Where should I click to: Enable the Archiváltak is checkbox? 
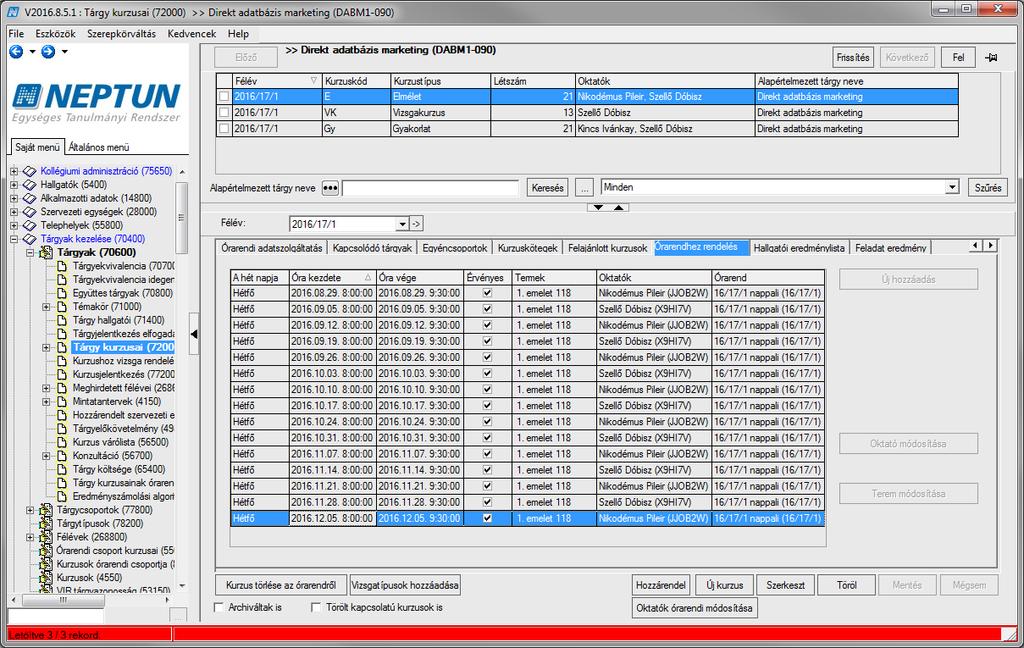point(219,608)
